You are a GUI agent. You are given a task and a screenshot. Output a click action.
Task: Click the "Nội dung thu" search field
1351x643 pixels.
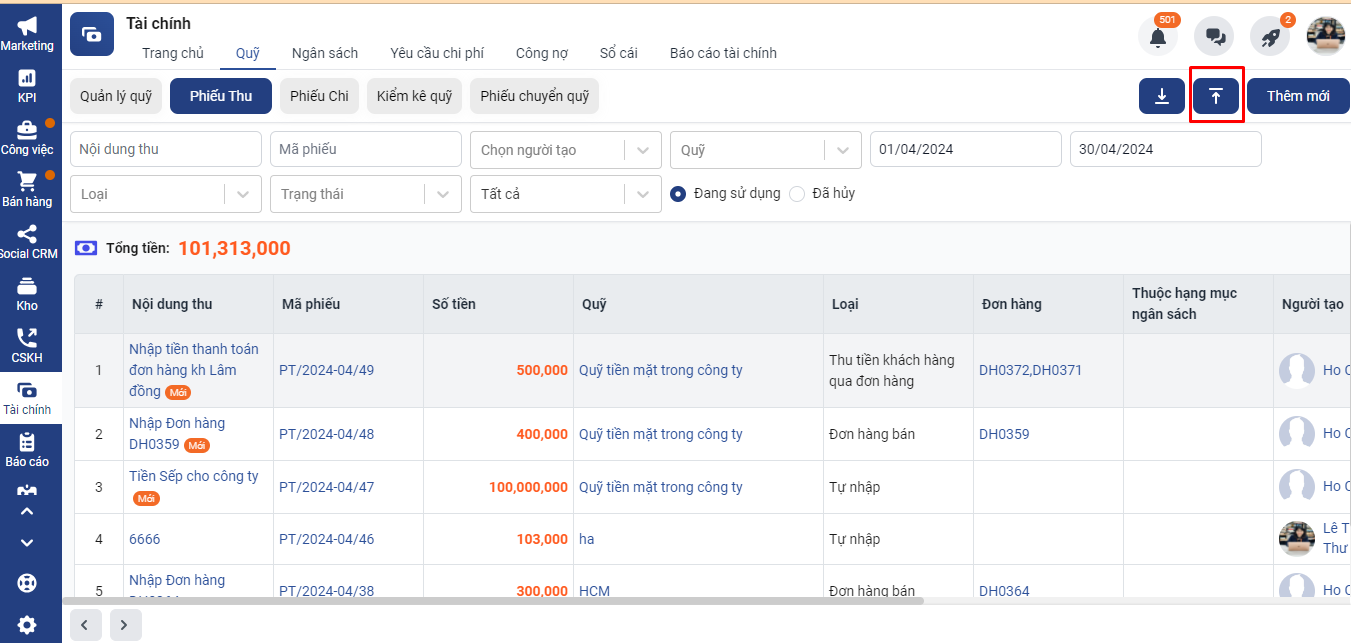[x=165, y=149]
